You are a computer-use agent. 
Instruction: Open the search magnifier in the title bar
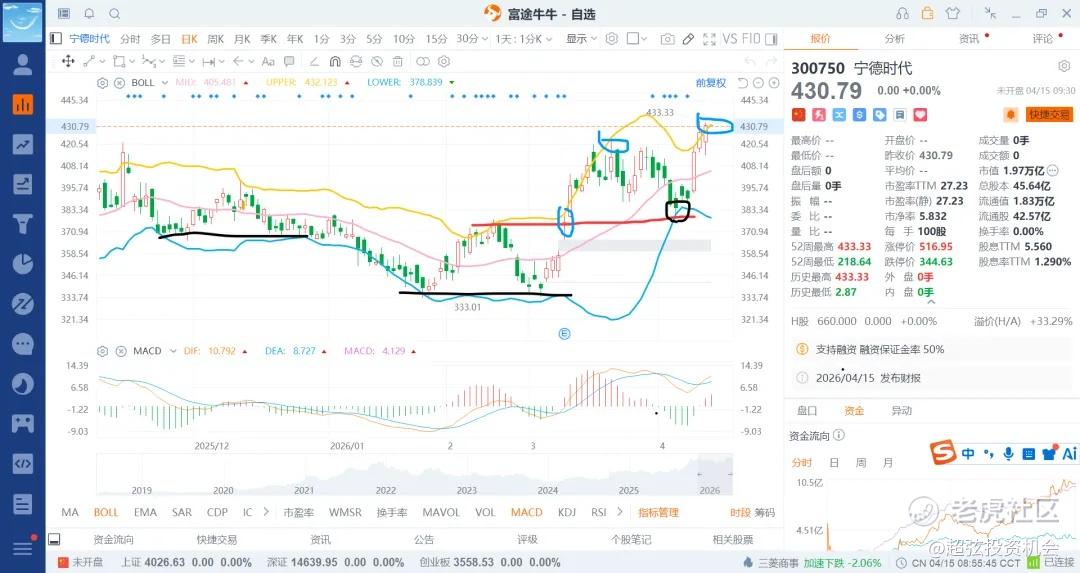pyautogui.click(x=115, y=14)
